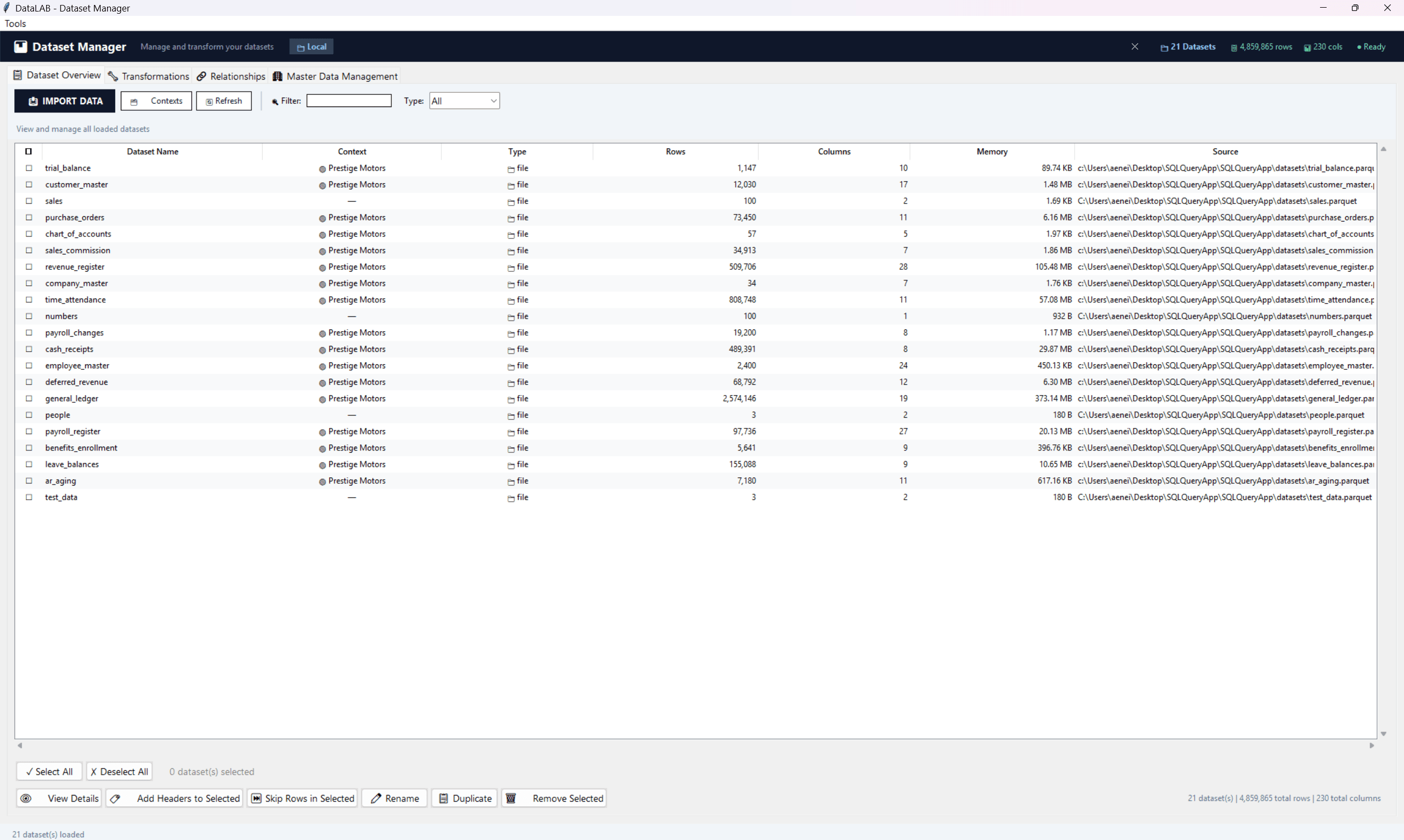Click the Import Data icon
1404x840 pixels.
tap(34, 101)
